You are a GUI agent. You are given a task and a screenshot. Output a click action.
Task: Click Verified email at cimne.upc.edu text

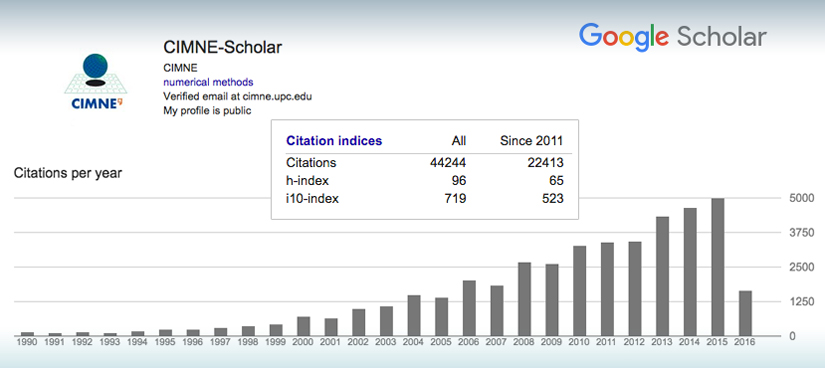tap(238, 96)
